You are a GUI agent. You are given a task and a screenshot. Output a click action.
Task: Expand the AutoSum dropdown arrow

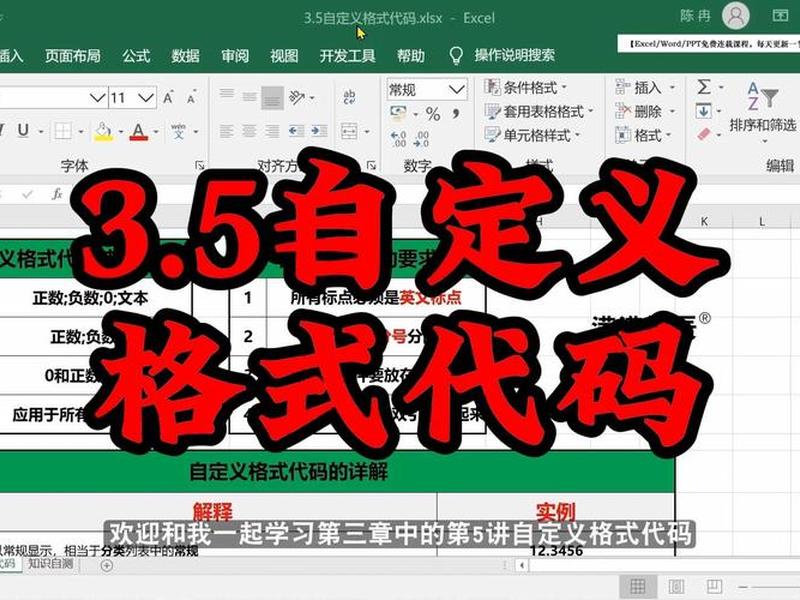coord(721,88)
